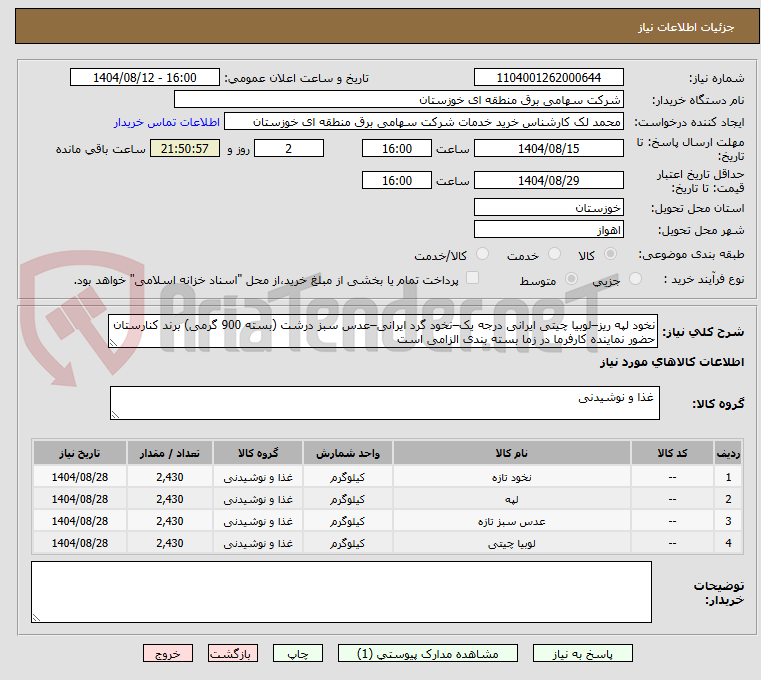Click the شرح کلی نیاز description box
761x680 pixels.
point(383,332)
